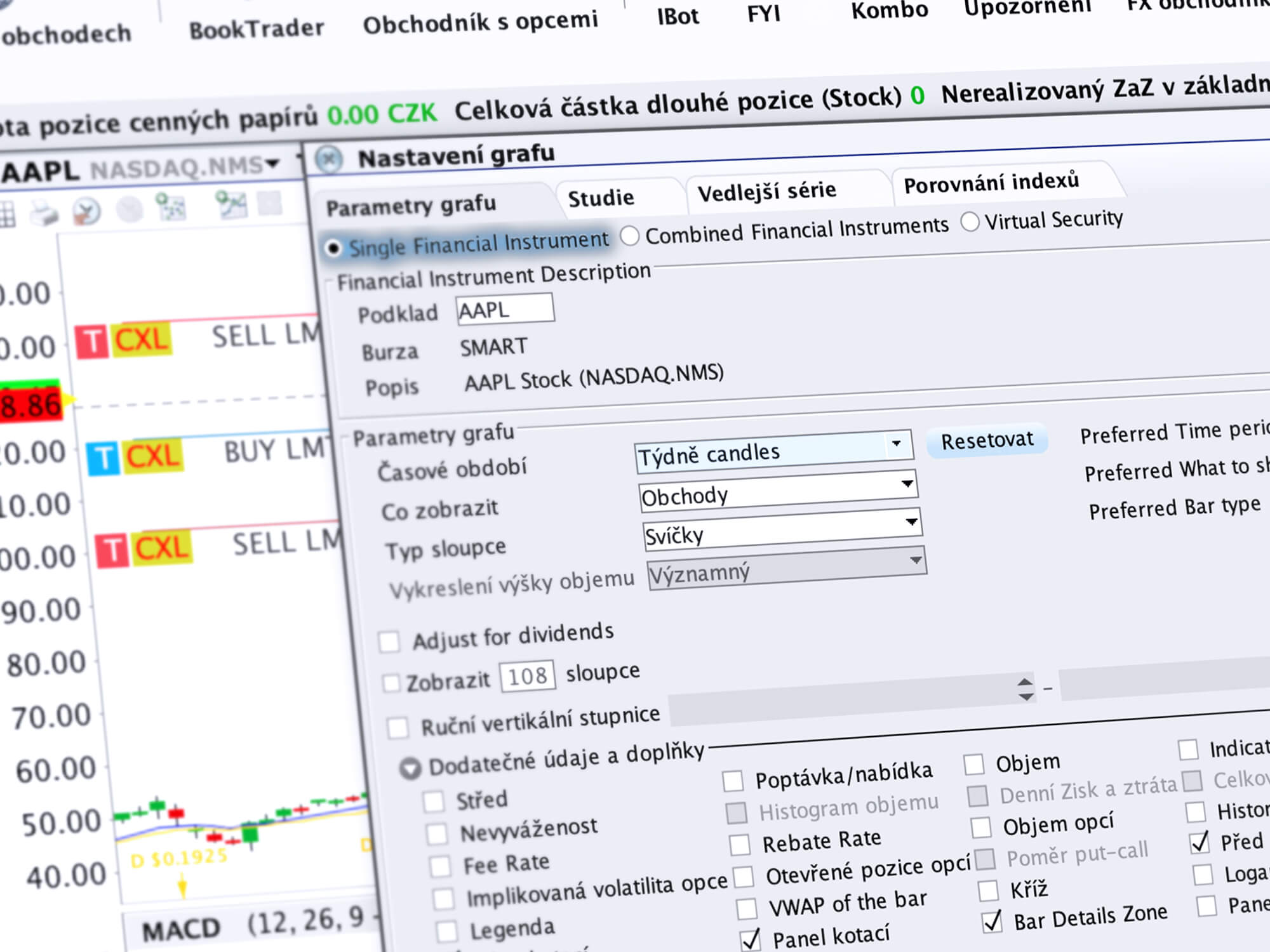Viewport: 1270px width, 952px height.
Task: Cancel the BUY LM order with CXL
Action: click(x=154, y=456)
